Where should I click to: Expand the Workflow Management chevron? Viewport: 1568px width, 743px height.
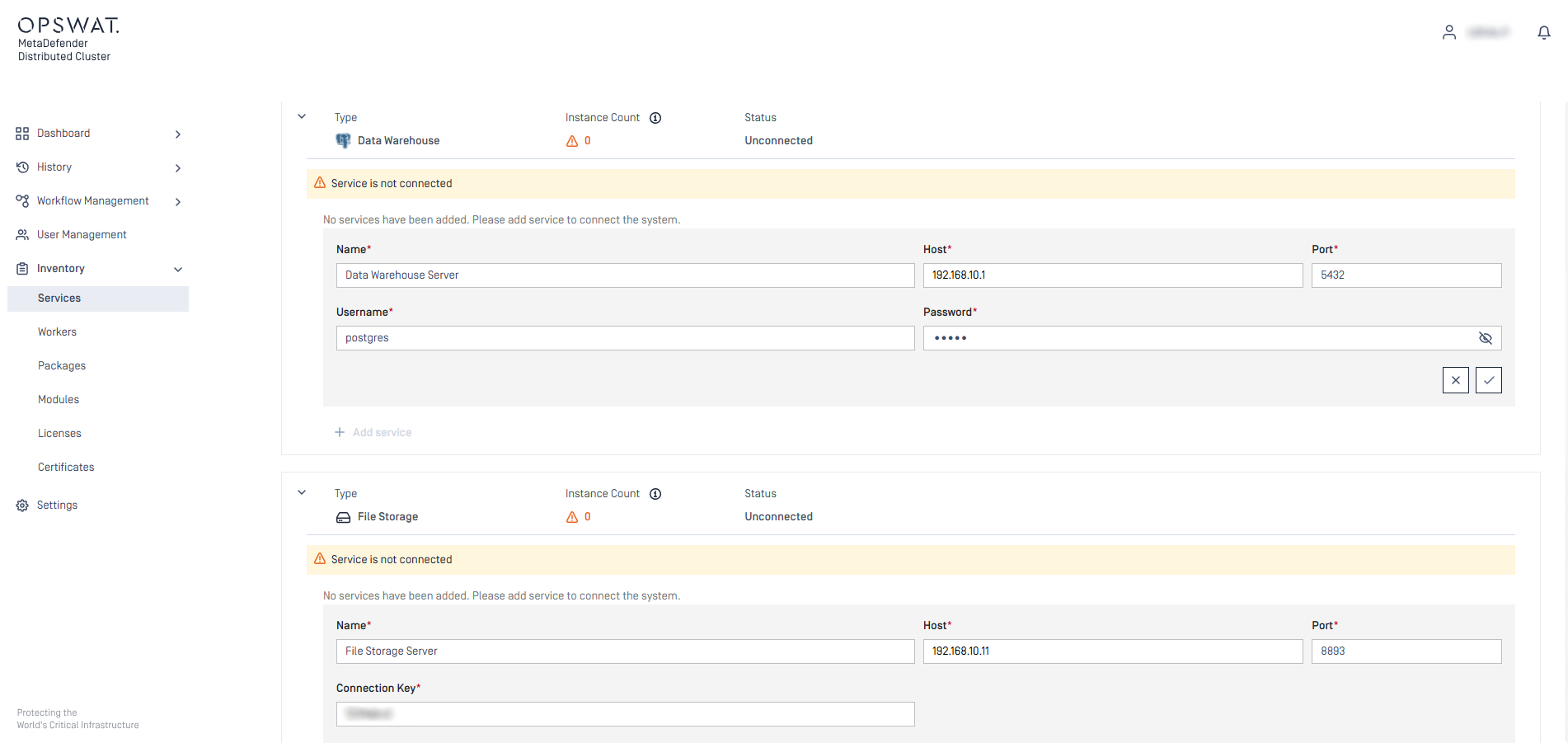click(178, 202)
